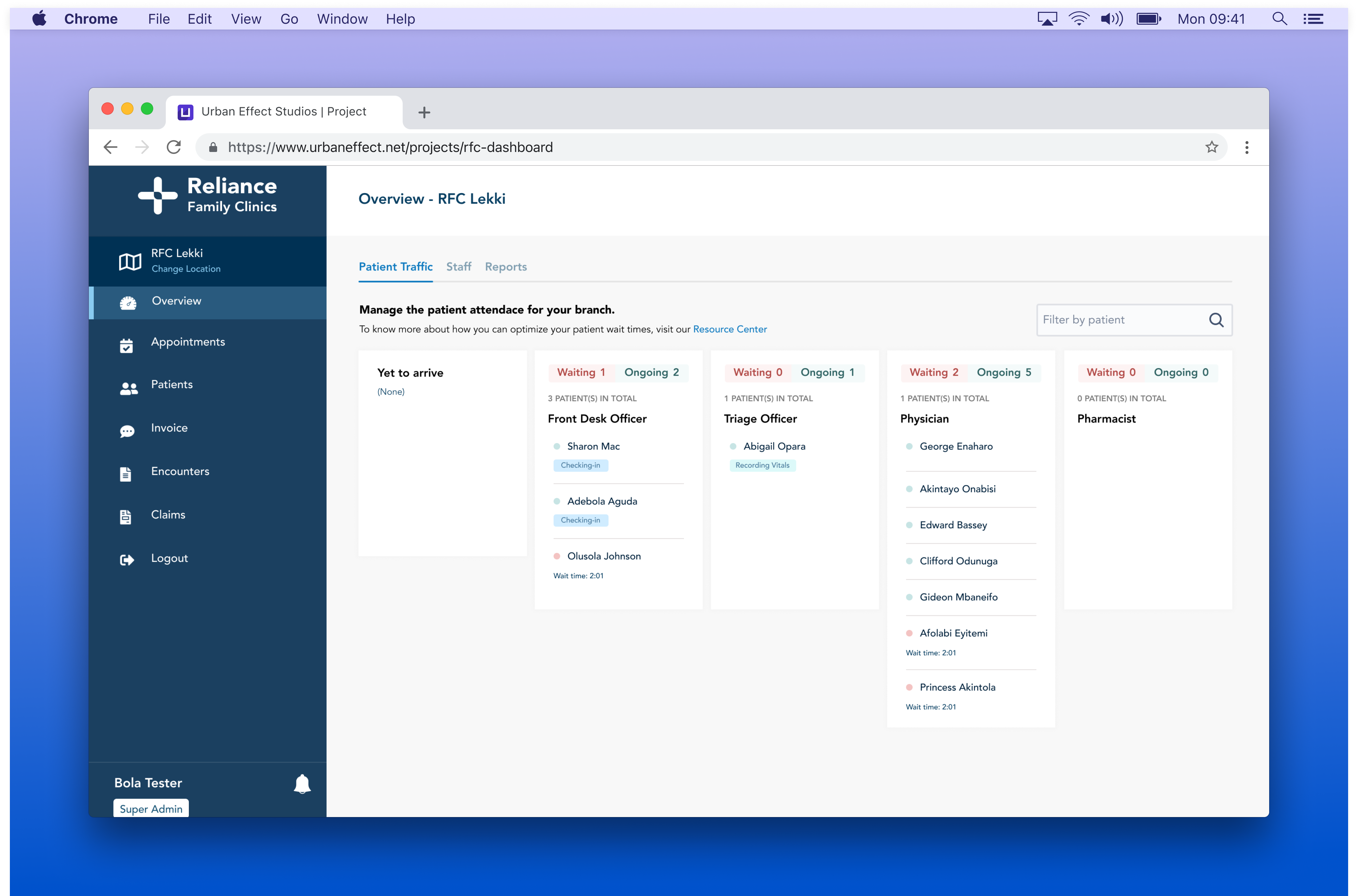Click inside the Filter by patient field
This screenshot has width=1358, height=896.
[1134, 320]
